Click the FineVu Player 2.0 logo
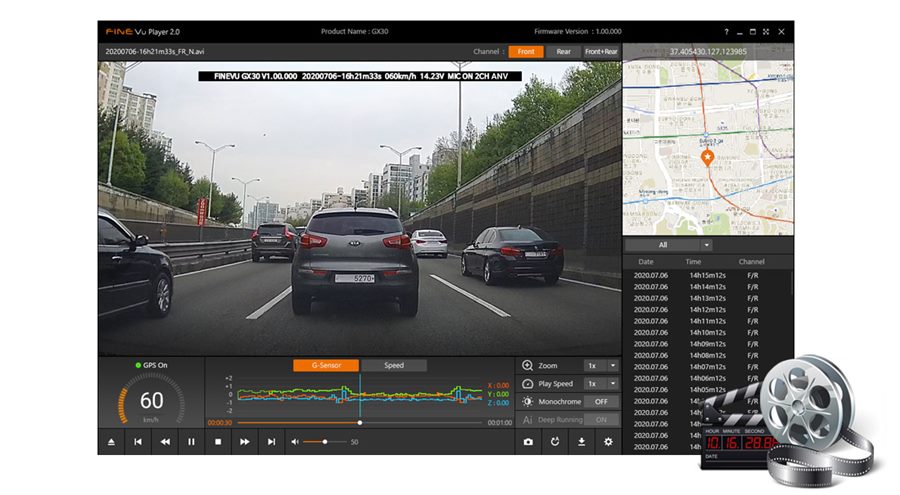 click(x=142, y=32)
